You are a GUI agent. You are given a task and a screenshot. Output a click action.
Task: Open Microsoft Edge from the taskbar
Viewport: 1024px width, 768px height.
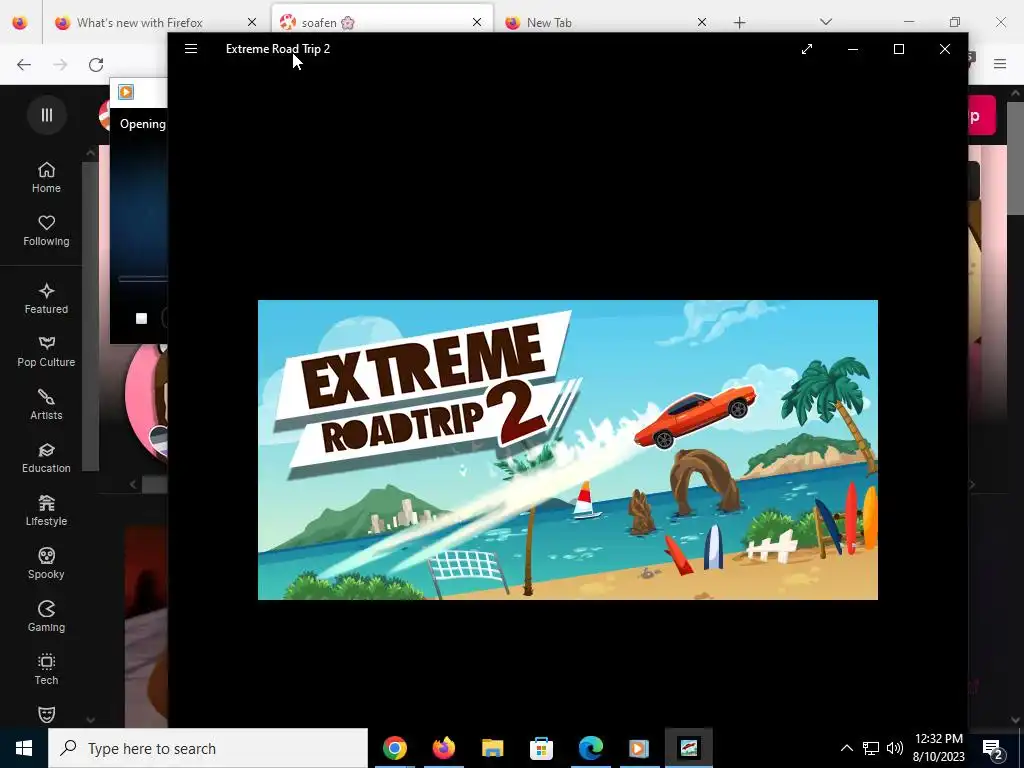click(590, 748)
